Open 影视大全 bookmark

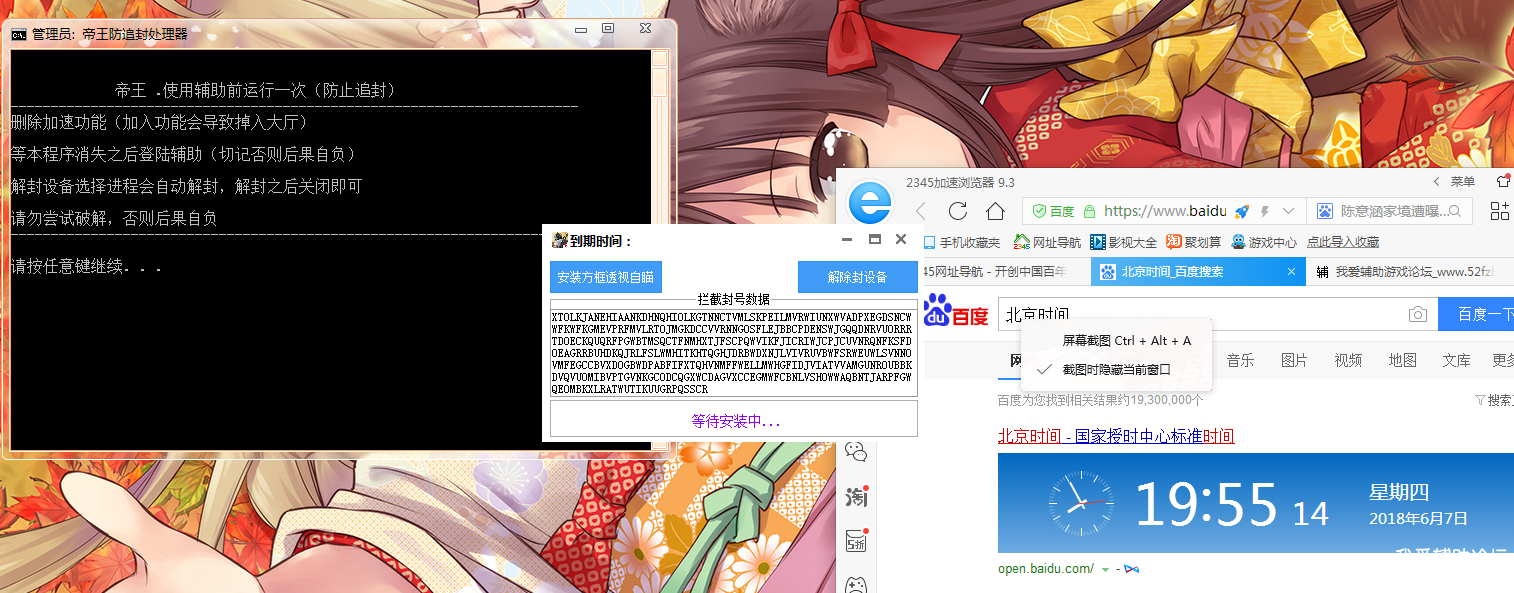click(x=1124, y=242)
